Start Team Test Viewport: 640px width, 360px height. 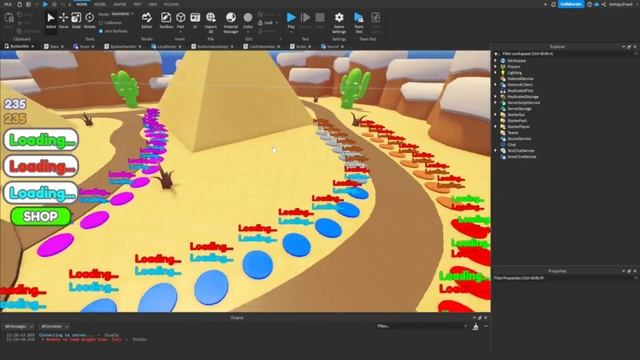359,22
